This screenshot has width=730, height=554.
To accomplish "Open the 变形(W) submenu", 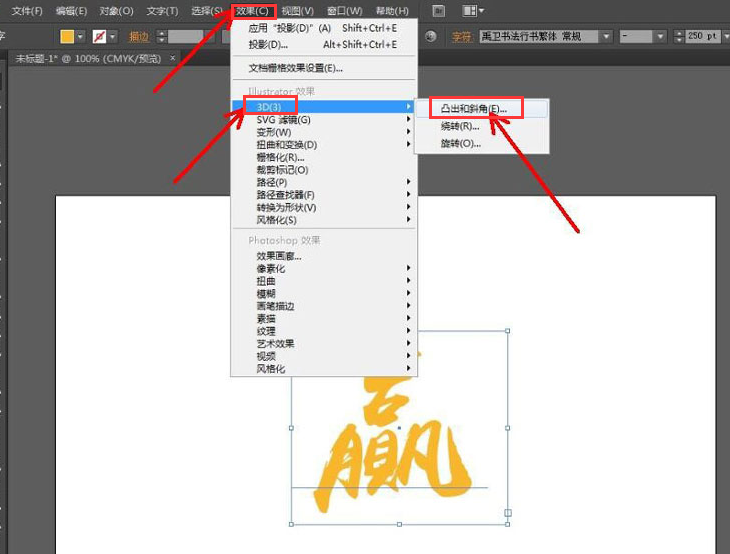I will click(324, 132).
